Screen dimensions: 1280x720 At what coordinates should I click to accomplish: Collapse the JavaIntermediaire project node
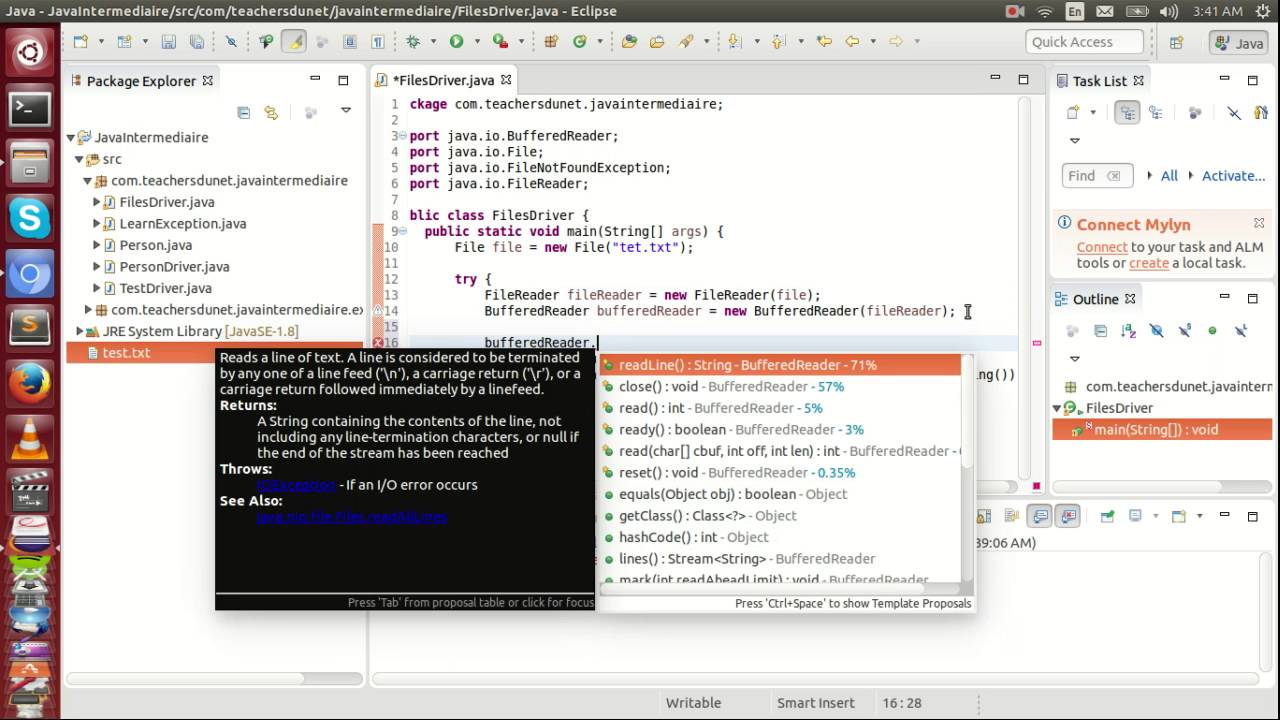coord(72,138)
